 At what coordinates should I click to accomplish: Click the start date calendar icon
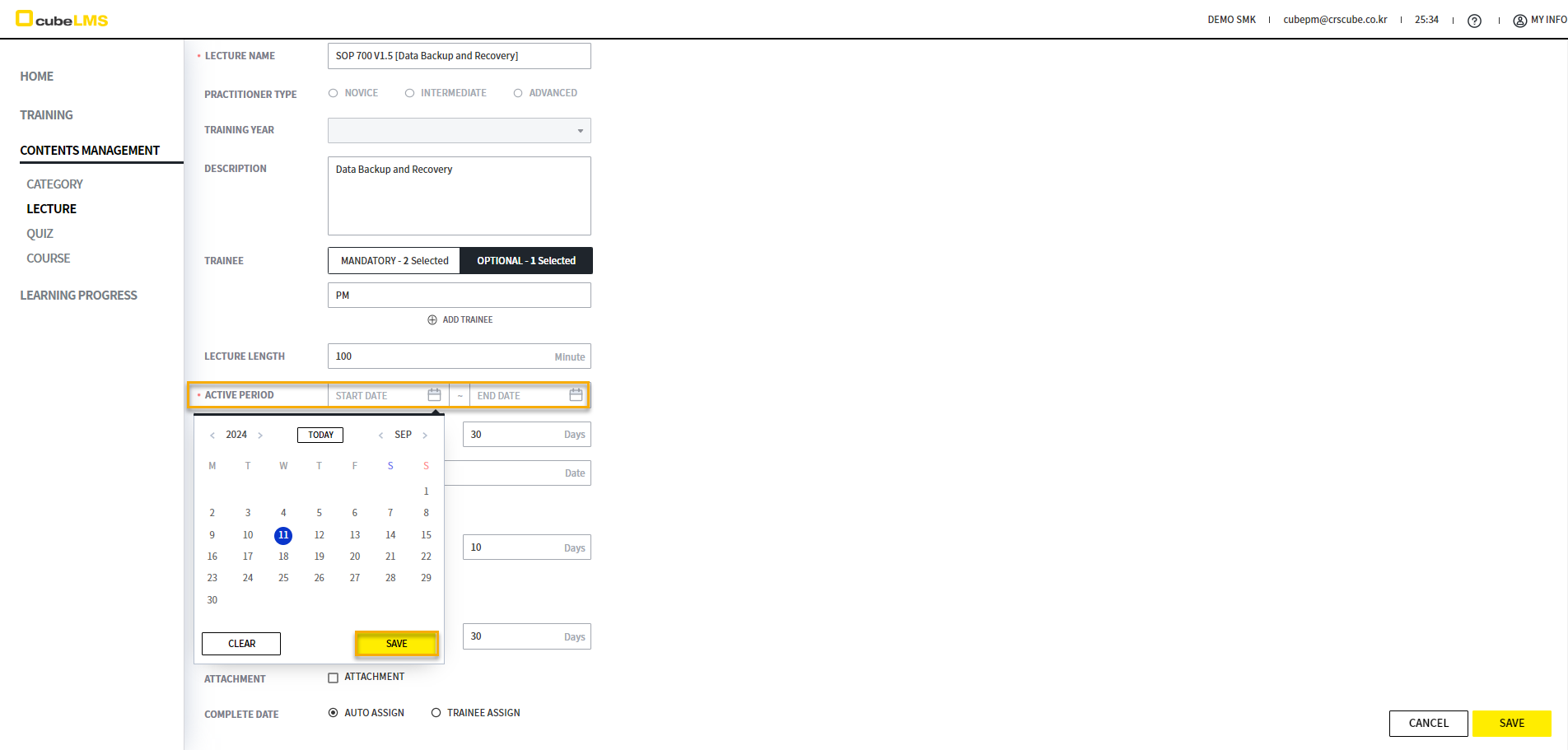coord(434,395)
